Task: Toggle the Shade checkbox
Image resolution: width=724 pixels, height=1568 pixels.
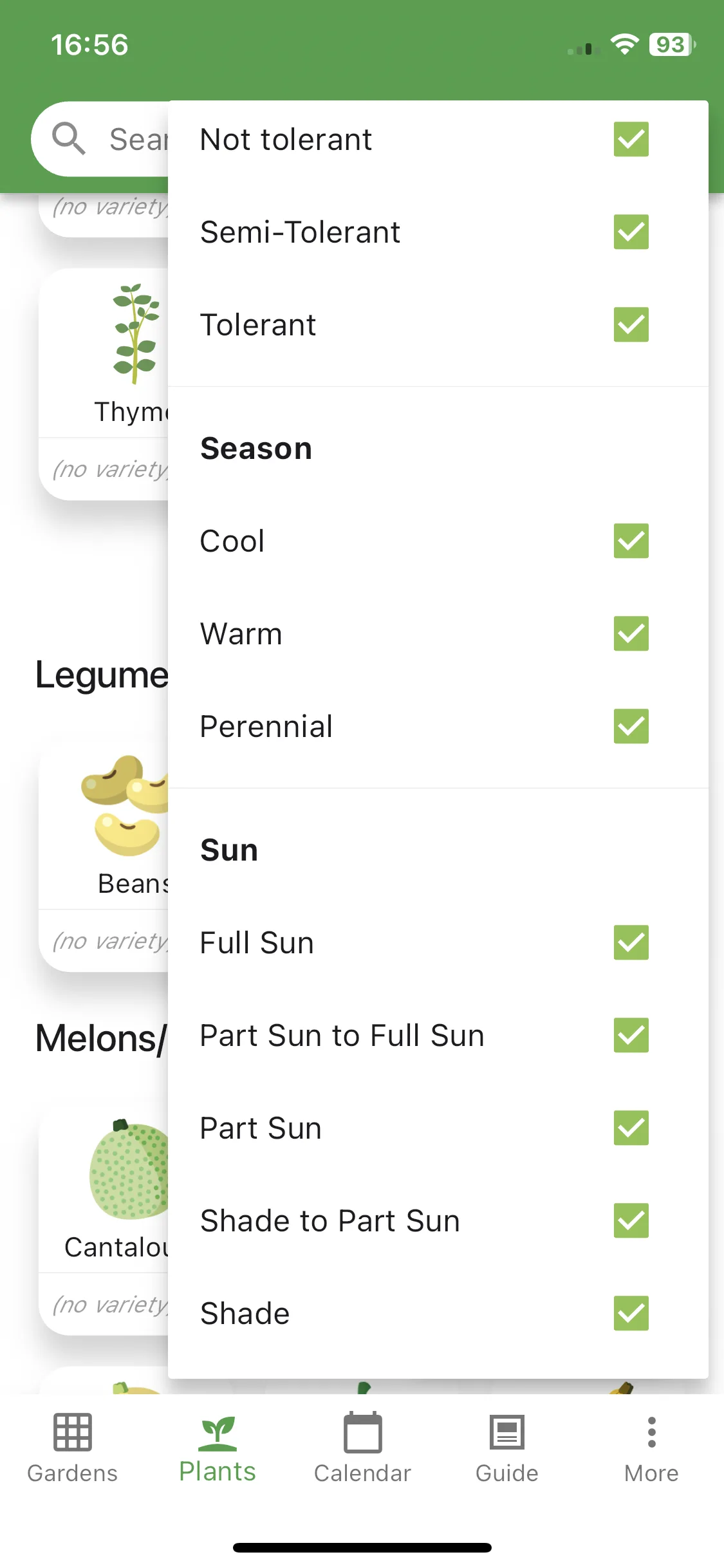Action: coord(631,1313)
